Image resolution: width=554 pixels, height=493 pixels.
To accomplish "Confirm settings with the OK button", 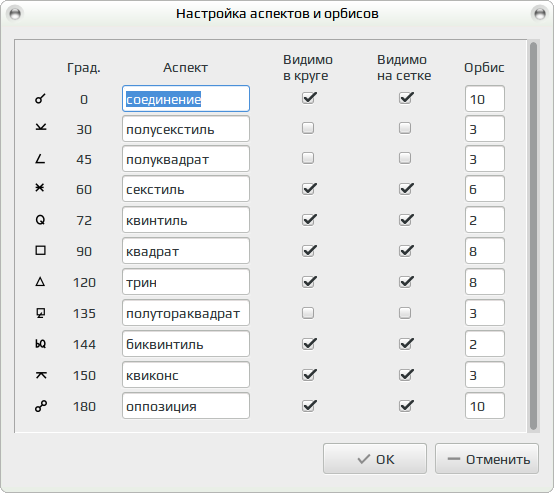I will pyautogui.click(x=375, y=459).
